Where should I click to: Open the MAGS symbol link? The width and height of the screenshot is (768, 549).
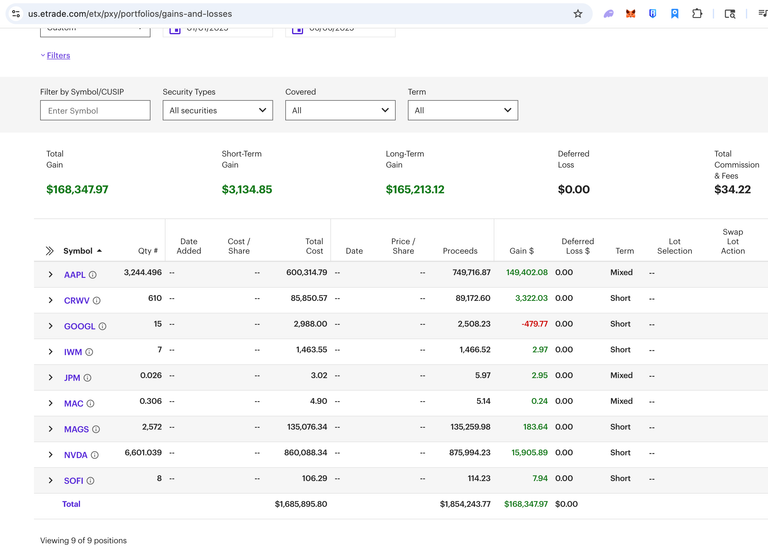click(76, 429)
